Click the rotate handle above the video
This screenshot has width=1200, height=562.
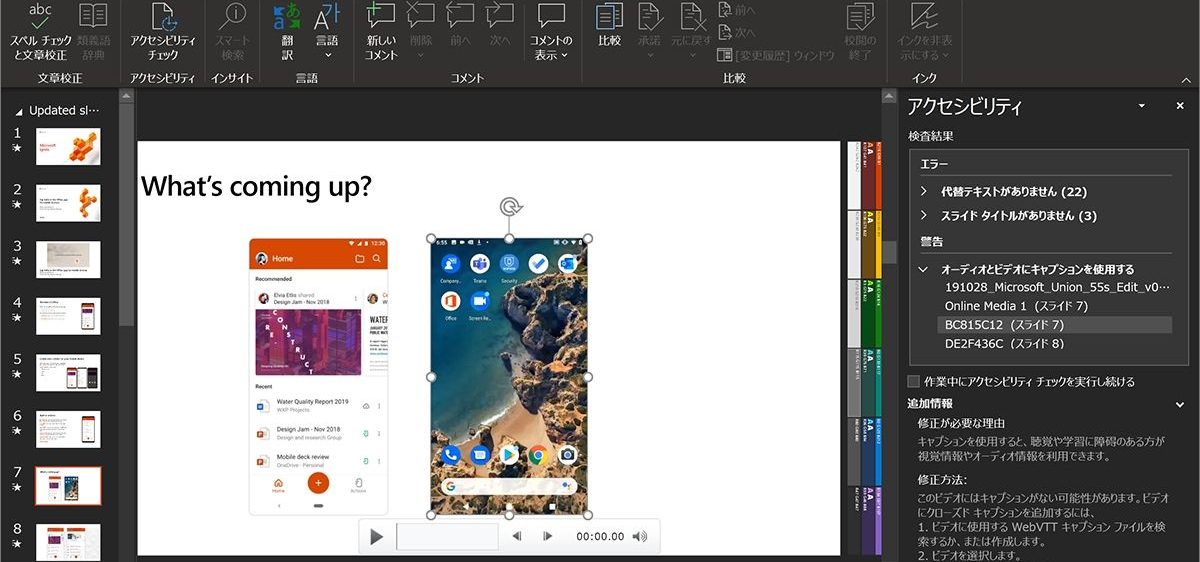click(x=509, y=207)
